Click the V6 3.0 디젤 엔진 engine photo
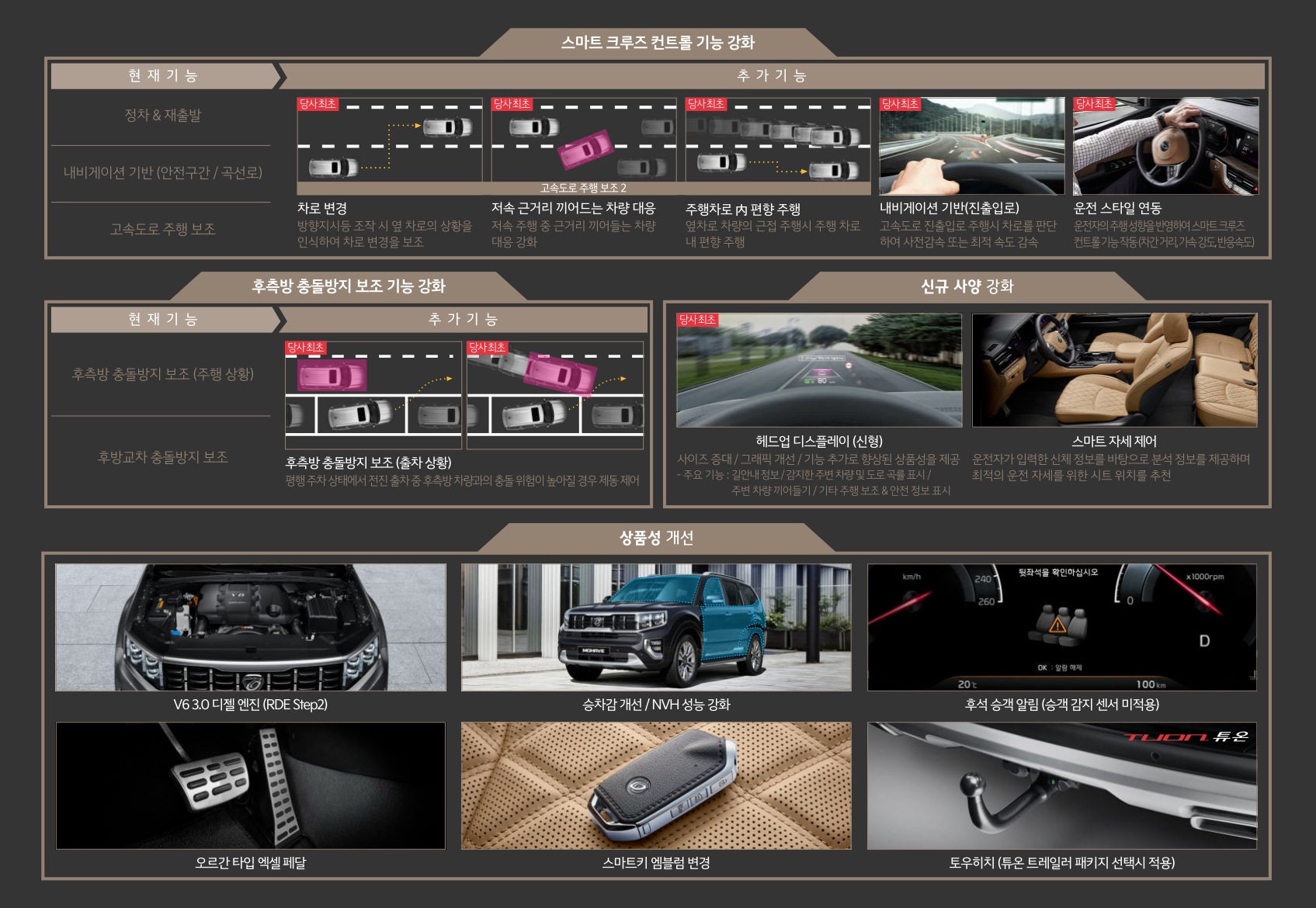1316x908 pixels. [x=251, y=627]
